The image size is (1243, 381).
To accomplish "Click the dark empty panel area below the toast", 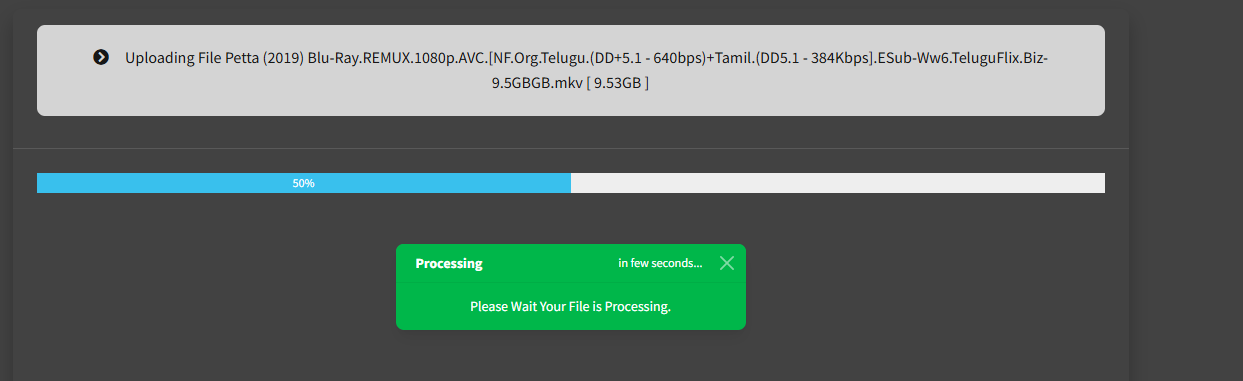I will (x=571, y=355).
